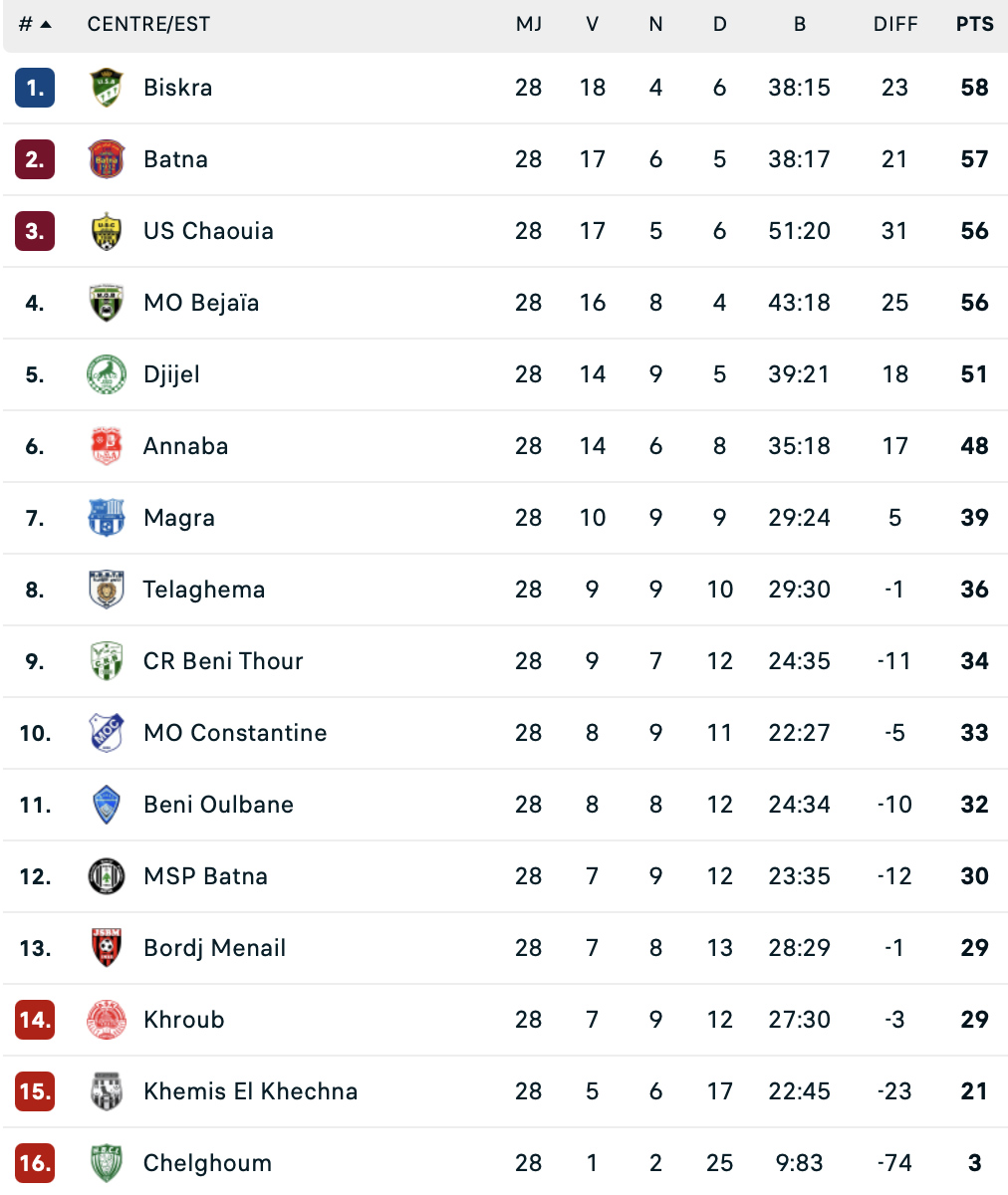Open the MO Constantine team link
The width and height of the screenshot is (1008, 1195).
tap(235, 733)
